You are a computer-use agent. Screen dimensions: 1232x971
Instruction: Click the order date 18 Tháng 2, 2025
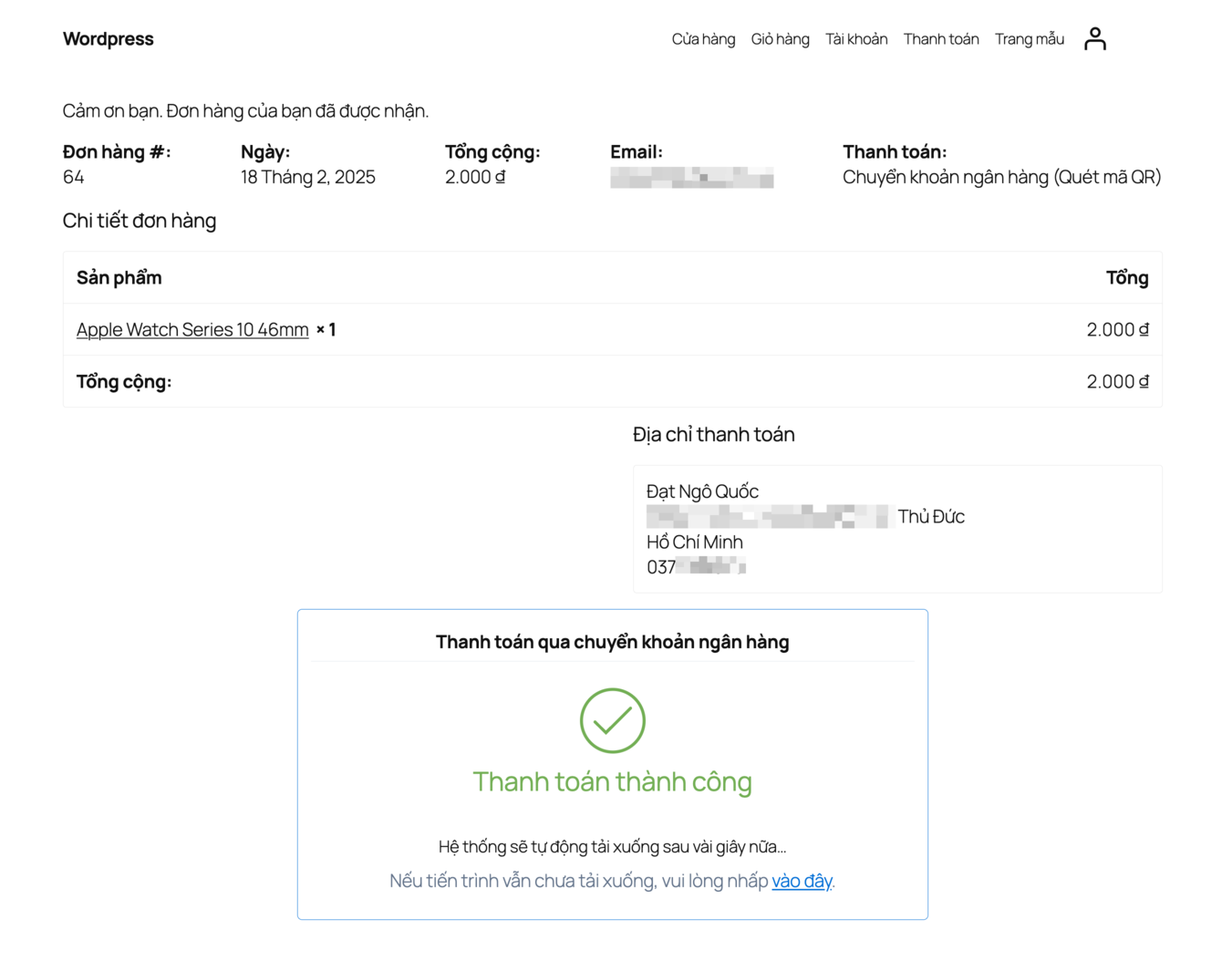307,177
